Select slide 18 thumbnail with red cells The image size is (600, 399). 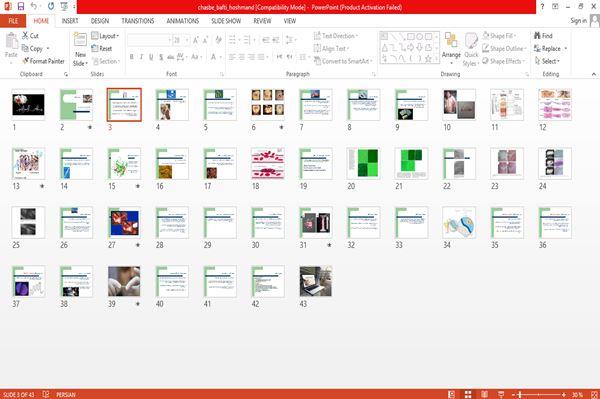268,163
